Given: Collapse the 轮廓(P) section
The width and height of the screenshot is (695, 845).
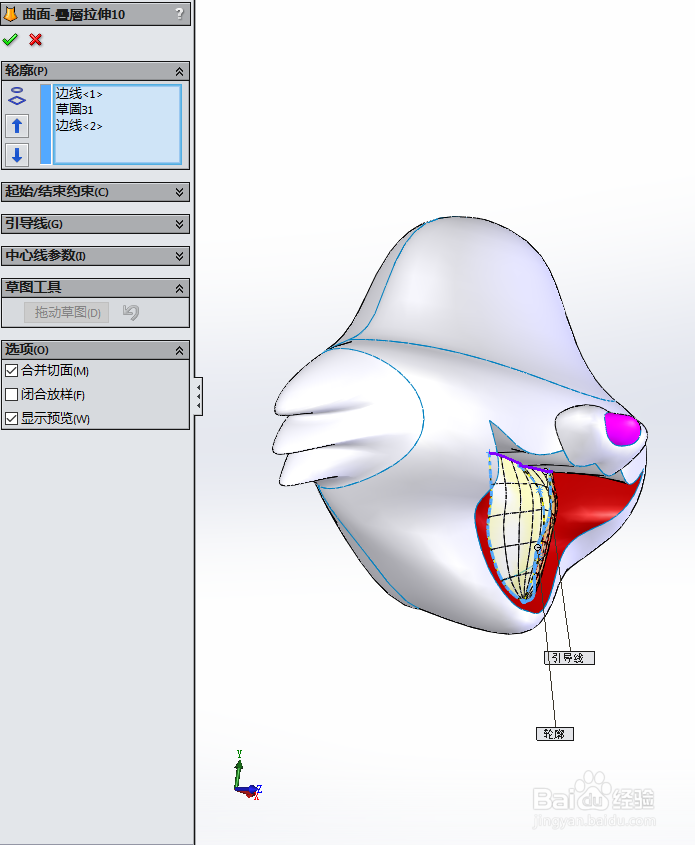Looking at the screenshot, I should tap(179, 71).
